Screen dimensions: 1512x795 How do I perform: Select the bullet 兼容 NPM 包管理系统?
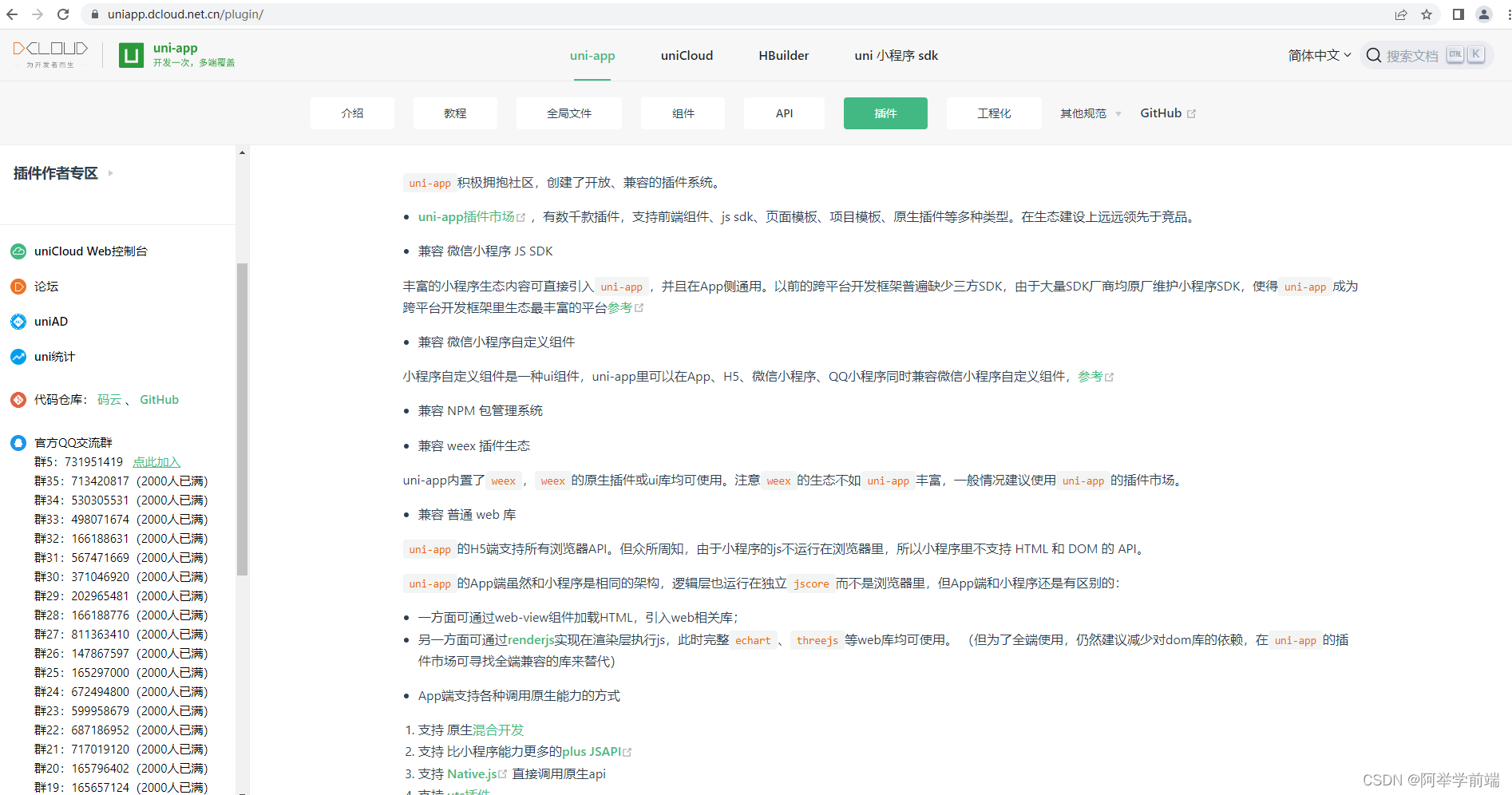(481, 411)
